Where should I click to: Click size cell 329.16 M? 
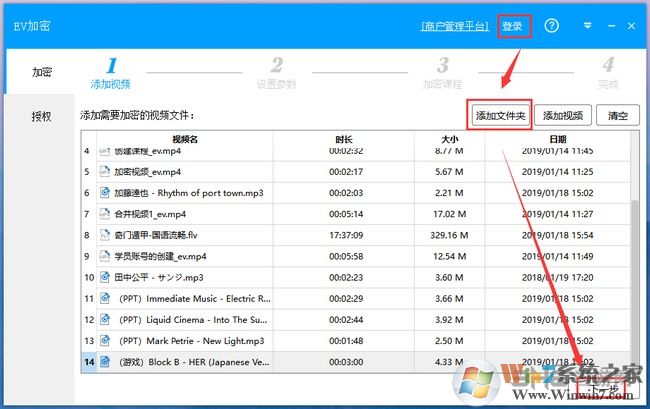tap(449, 235)
